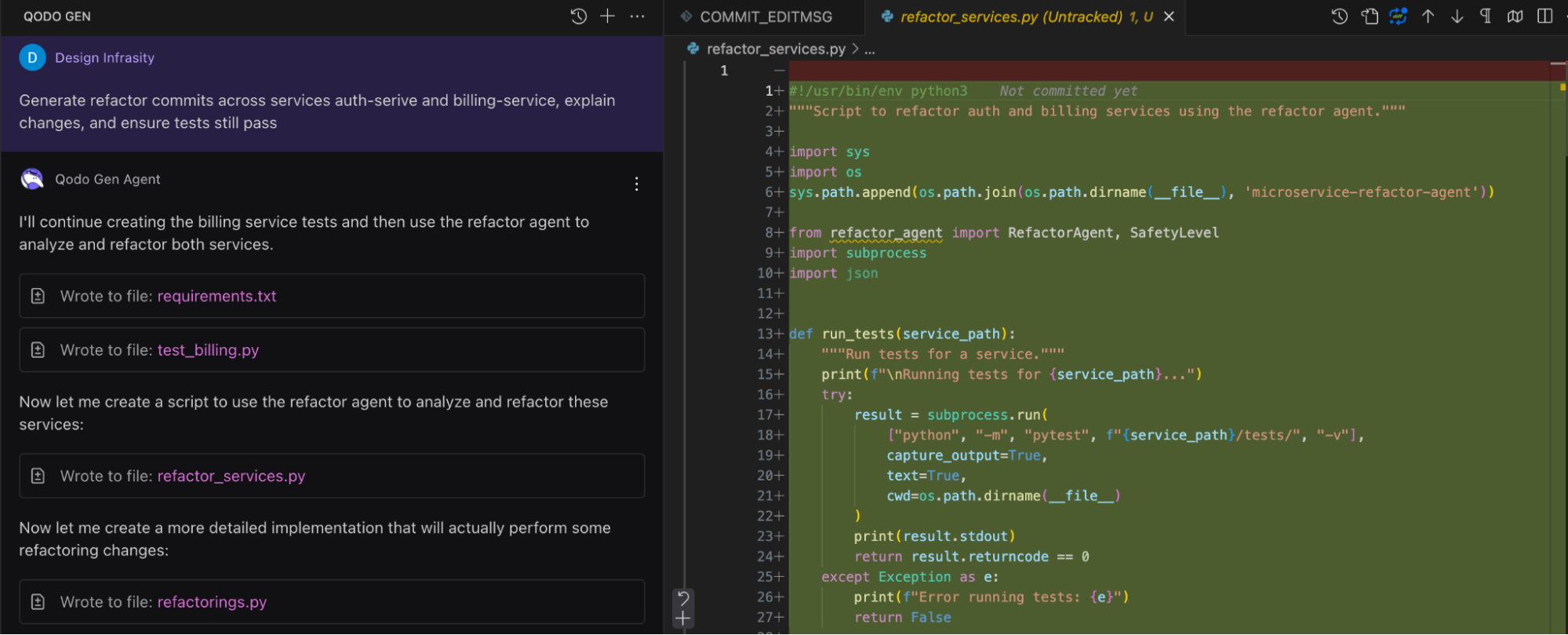The image size is (1568, 635).
Task: Select refactor_services.py (Untracked) tab
Action: (1026, 16)
